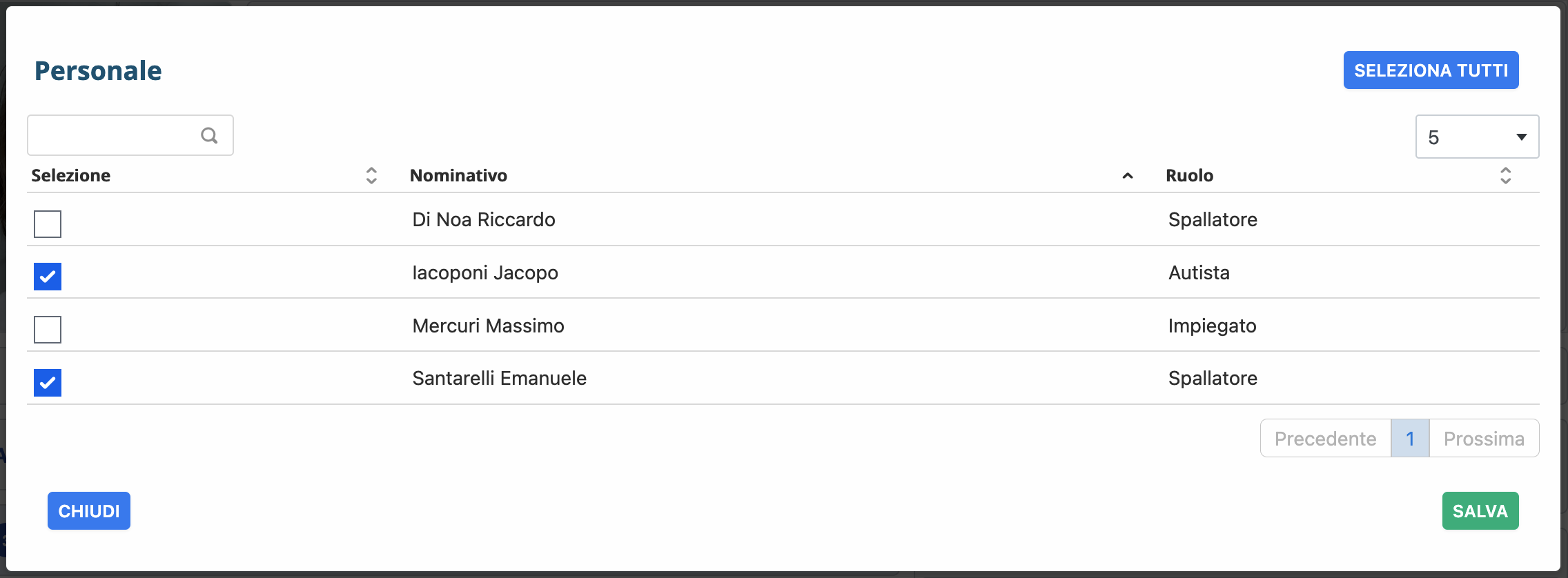Viewport: 1568px width, 578px height.
Task: Toggle Nominativo ascending sort arrow
Action: coord(1128,175)
